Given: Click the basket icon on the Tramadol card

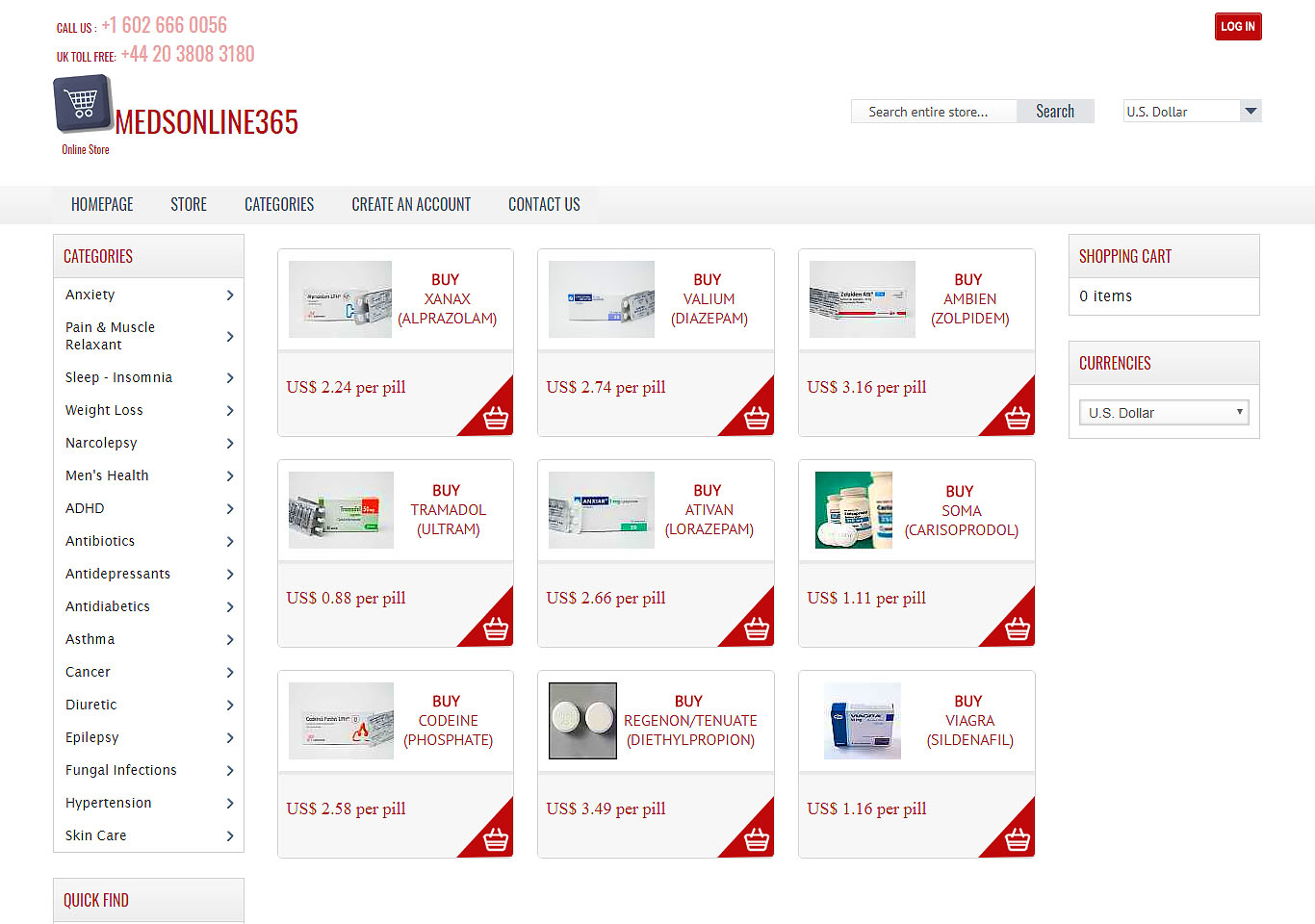Looking at the screenshot, I should [496, 629].
